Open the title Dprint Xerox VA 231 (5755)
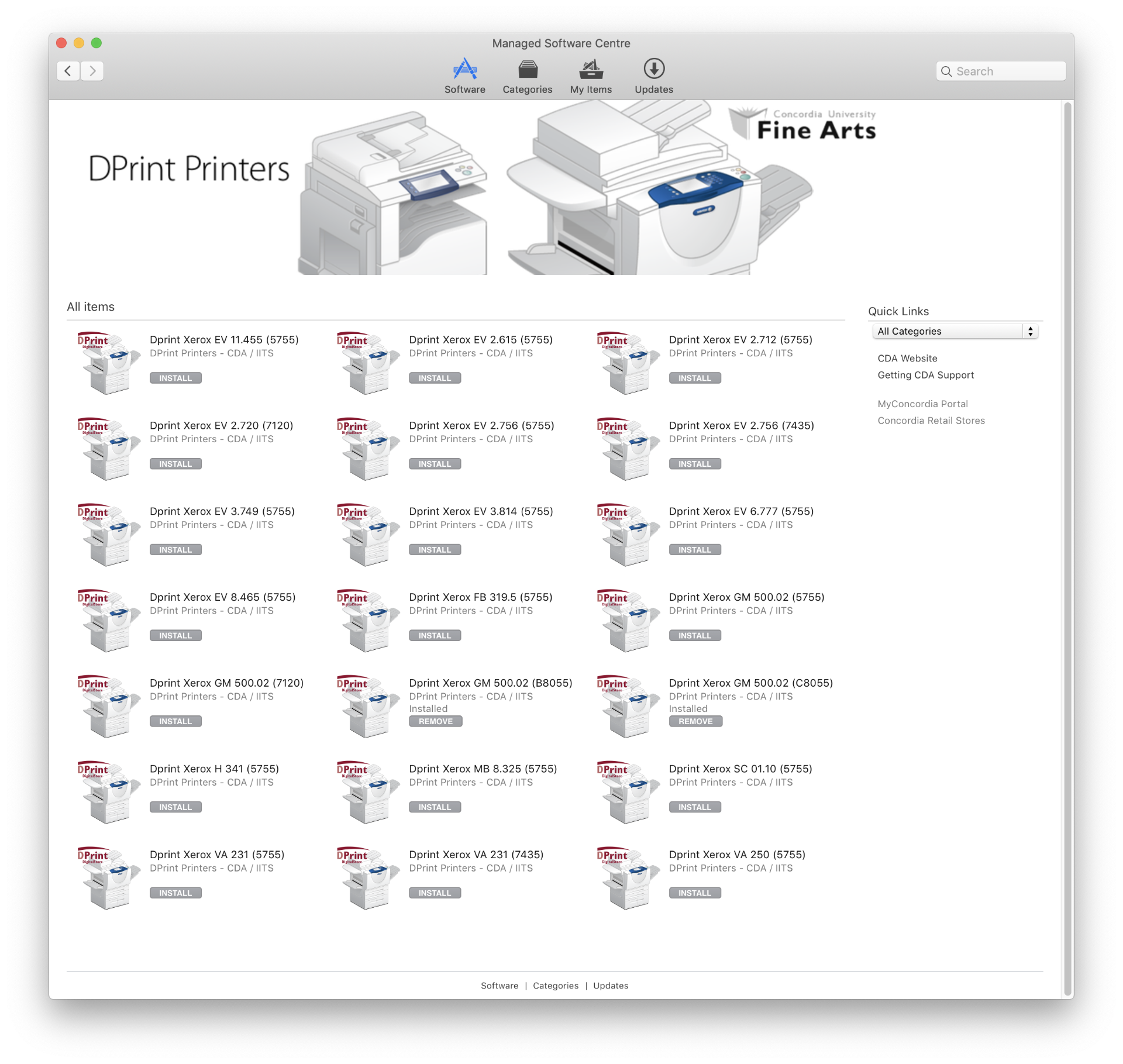The width and height of the screenshot is (1123, 1064). pyautogui.click(x=217, y=855)
